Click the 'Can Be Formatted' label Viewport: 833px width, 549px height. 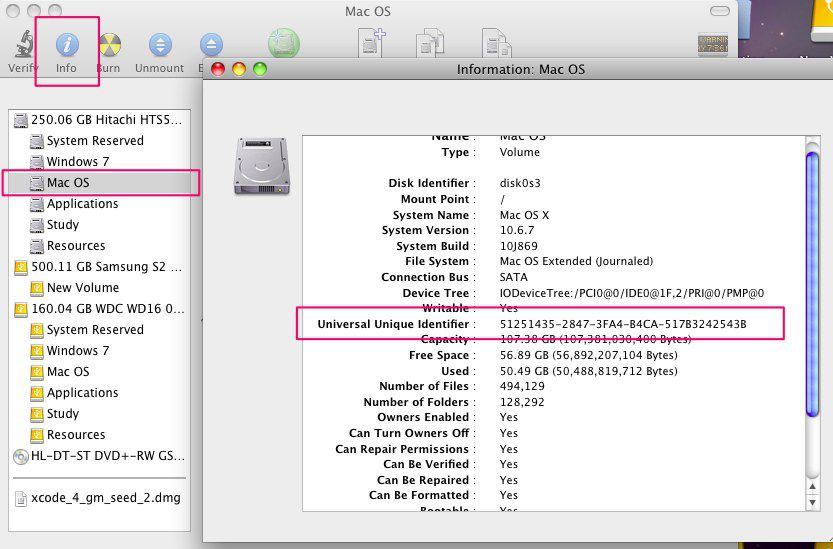coord(419,495)
